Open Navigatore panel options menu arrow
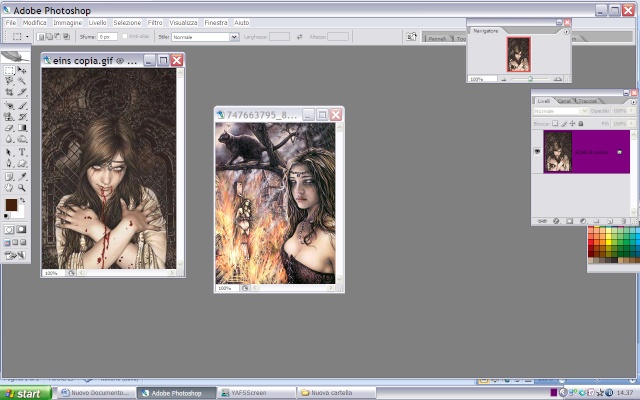 pos(566,32)
